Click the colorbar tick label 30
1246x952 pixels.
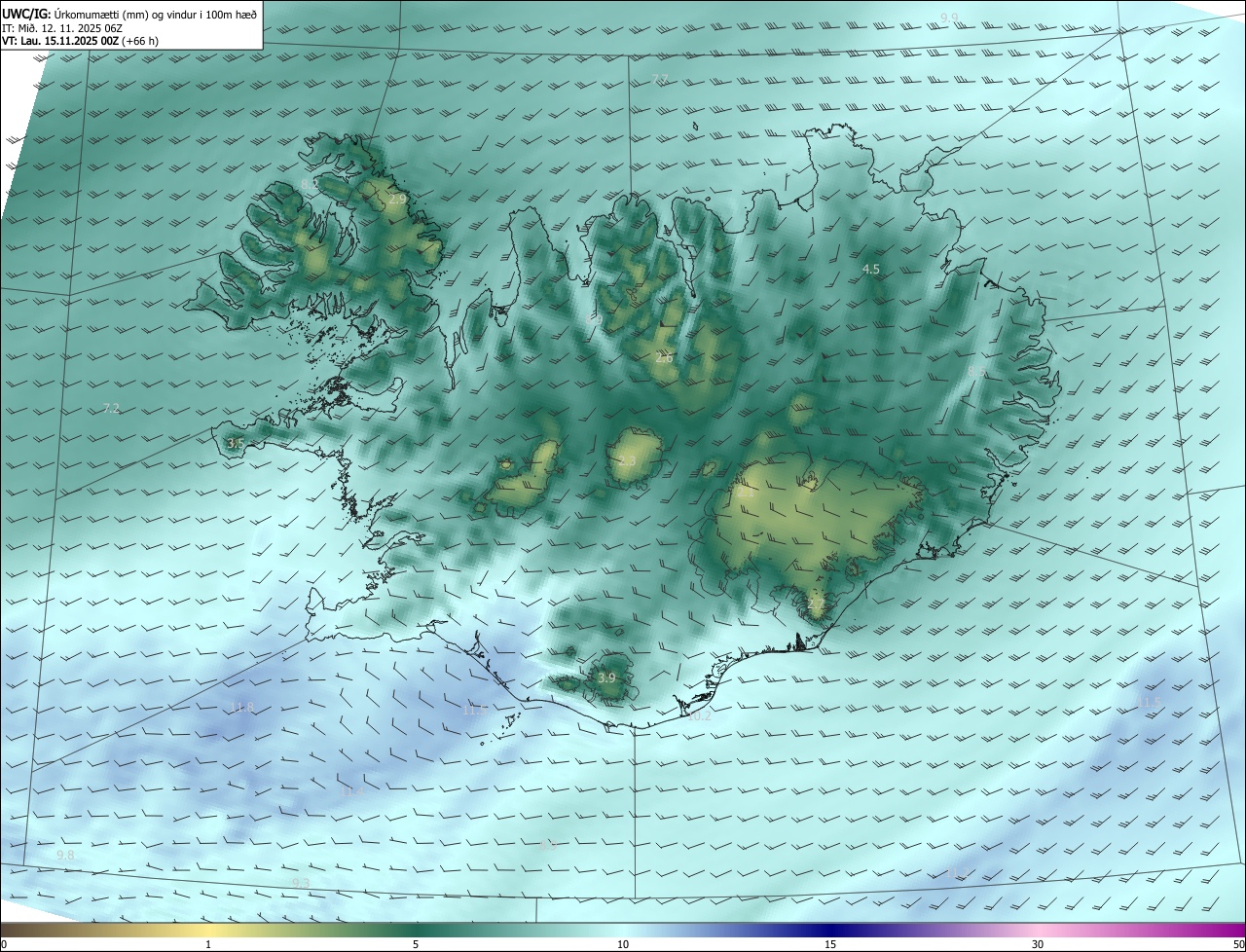click(x=1038, y=944)
